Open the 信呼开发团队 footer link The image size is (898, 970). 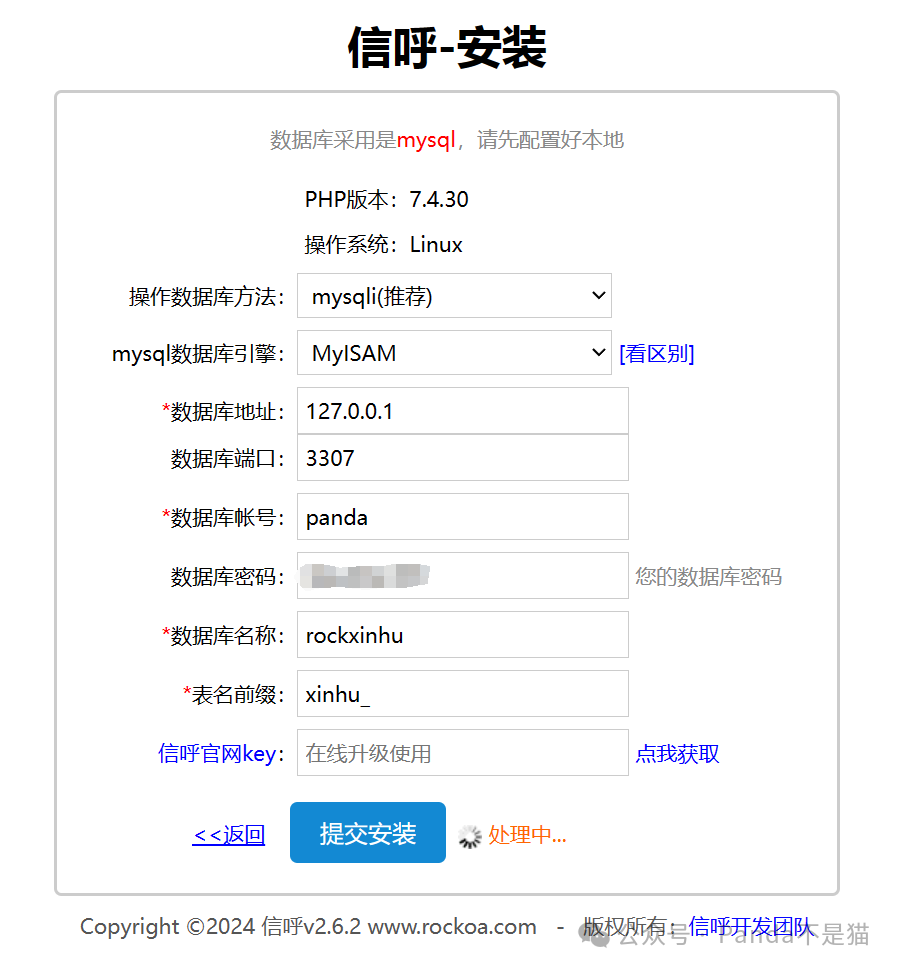click(x=750, y=926)
